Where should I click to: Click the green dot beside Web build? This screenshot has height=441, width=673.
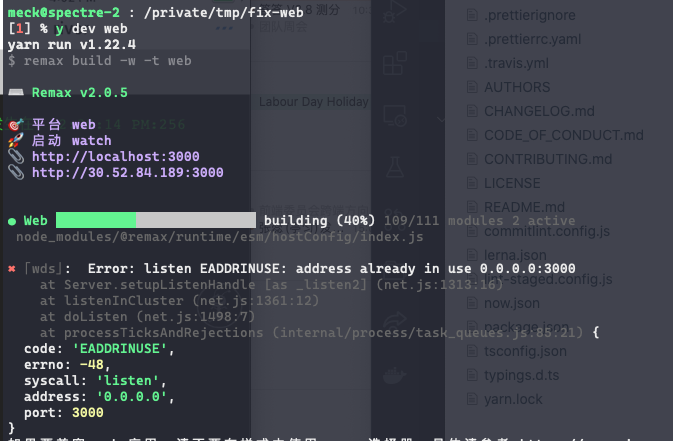[x=12, y=222]
